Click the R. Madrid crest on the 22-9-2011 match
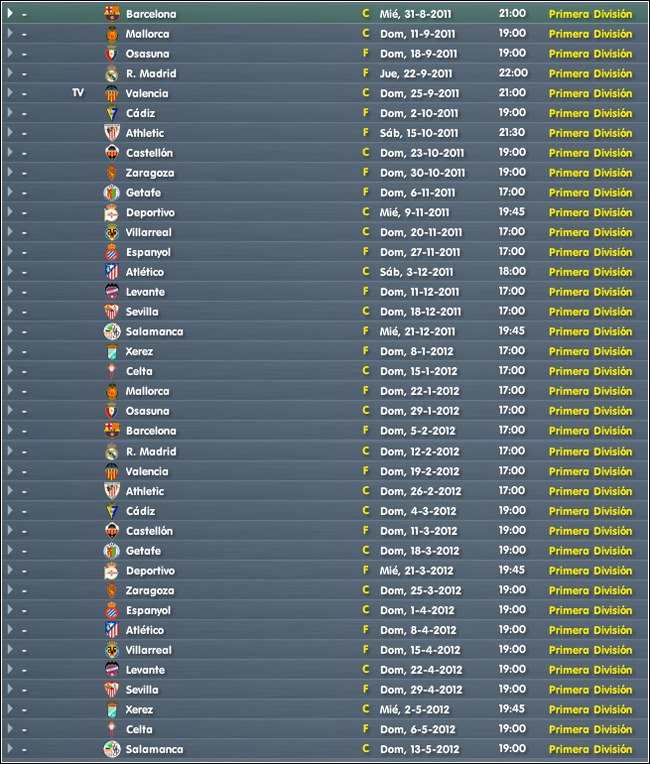650x764 pixels. (x=112, y=74)
